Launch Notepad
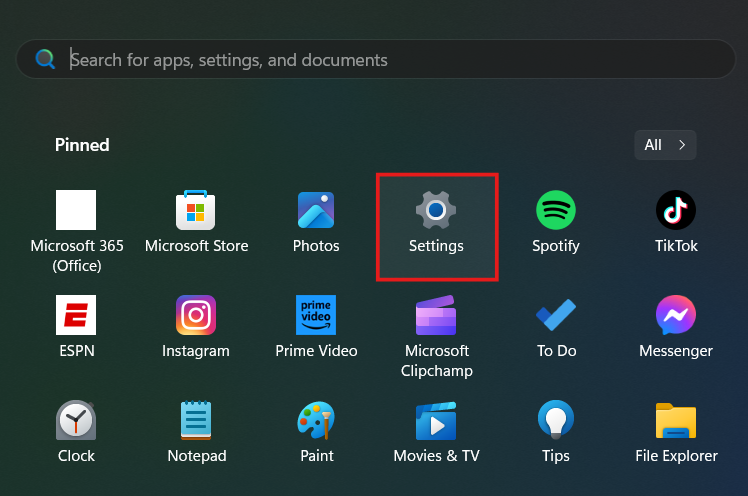The width and height of the screenshot is (748, 496). tap(196, 421)
